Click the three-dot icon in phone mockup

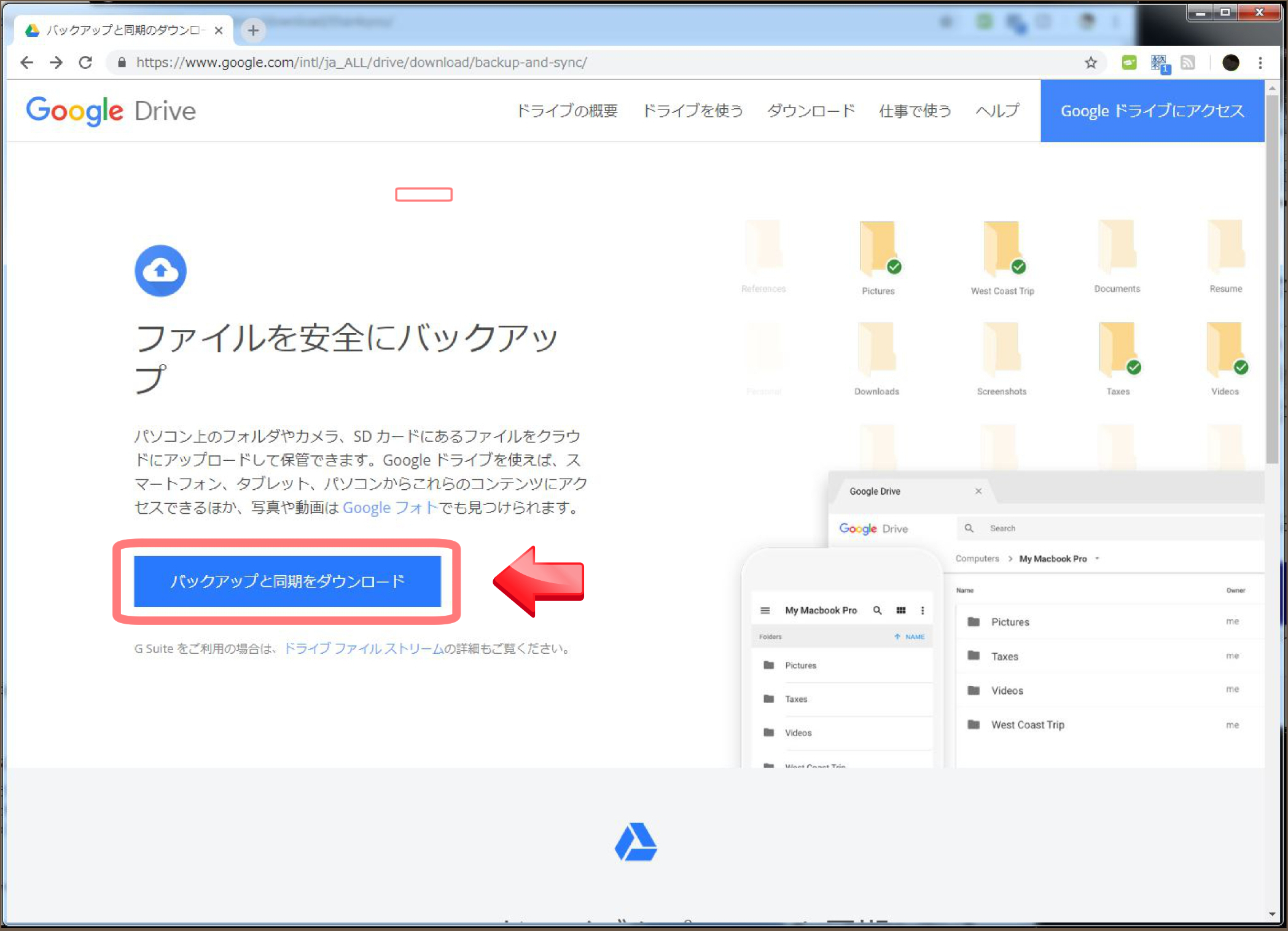923,610
